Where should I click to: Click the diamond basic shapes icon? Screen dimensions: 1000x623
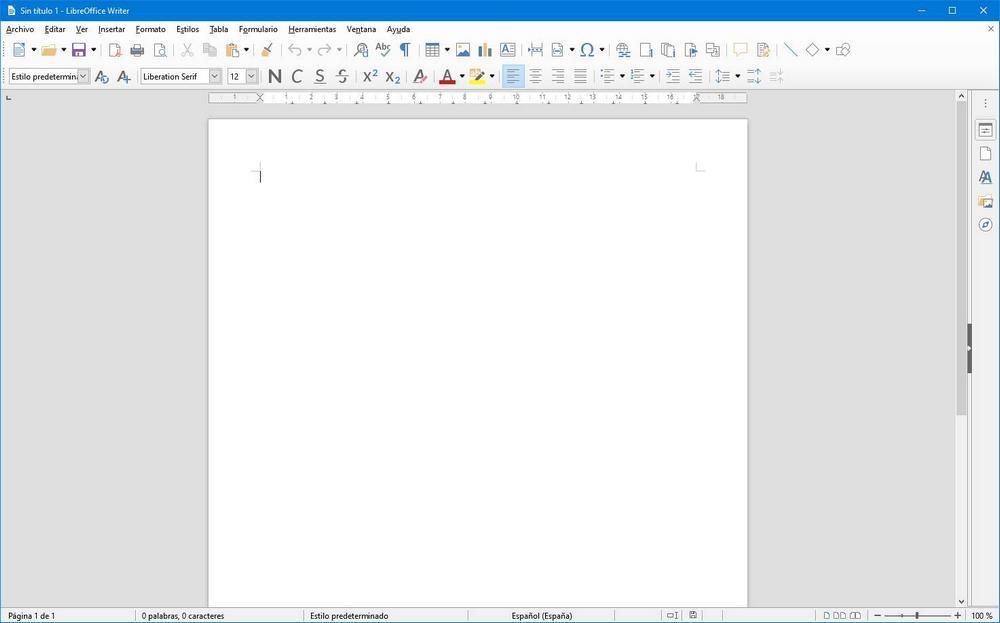point(812,50)
